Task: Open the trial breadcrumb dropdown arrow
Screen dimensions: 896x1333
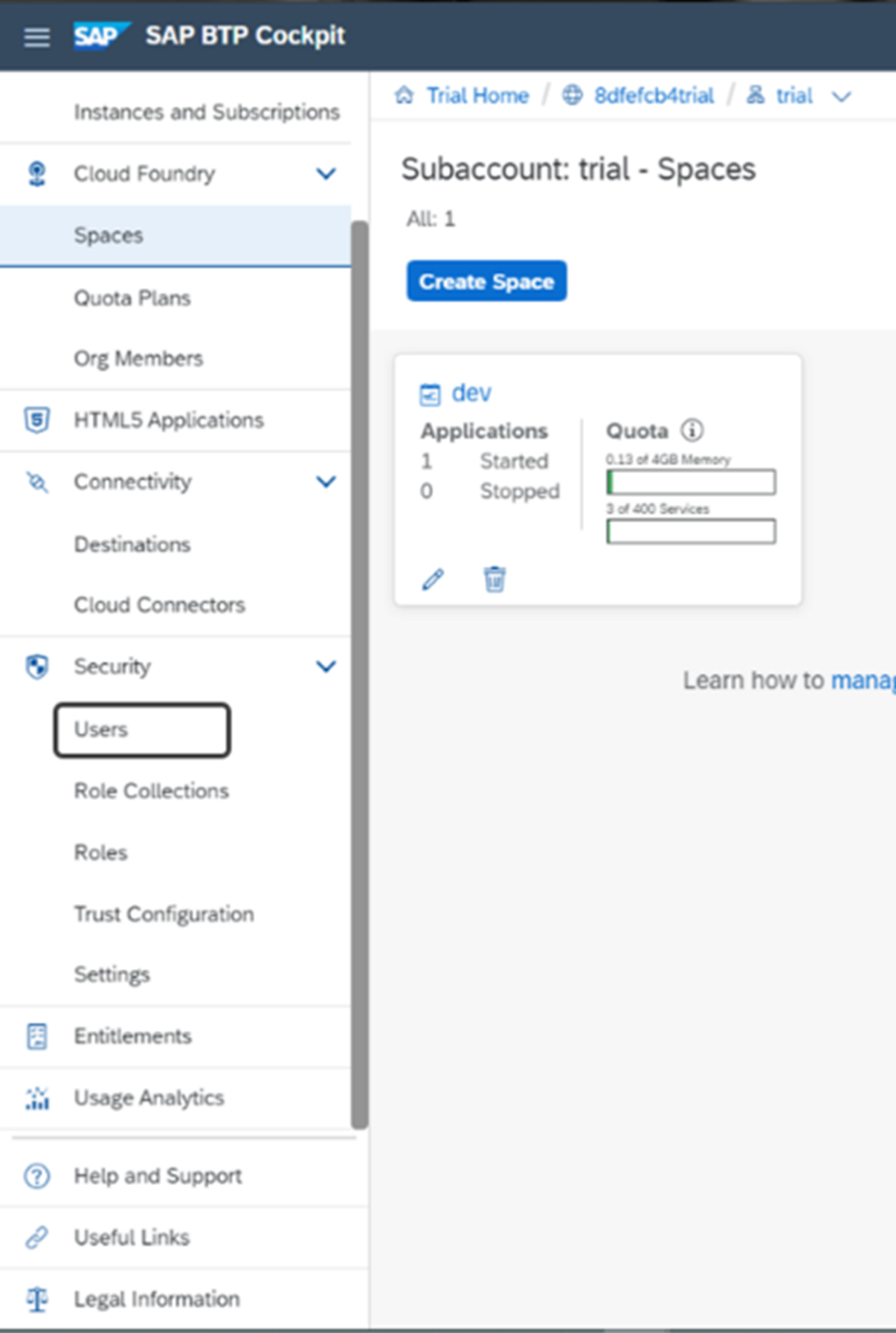Action: click(841, 97)
